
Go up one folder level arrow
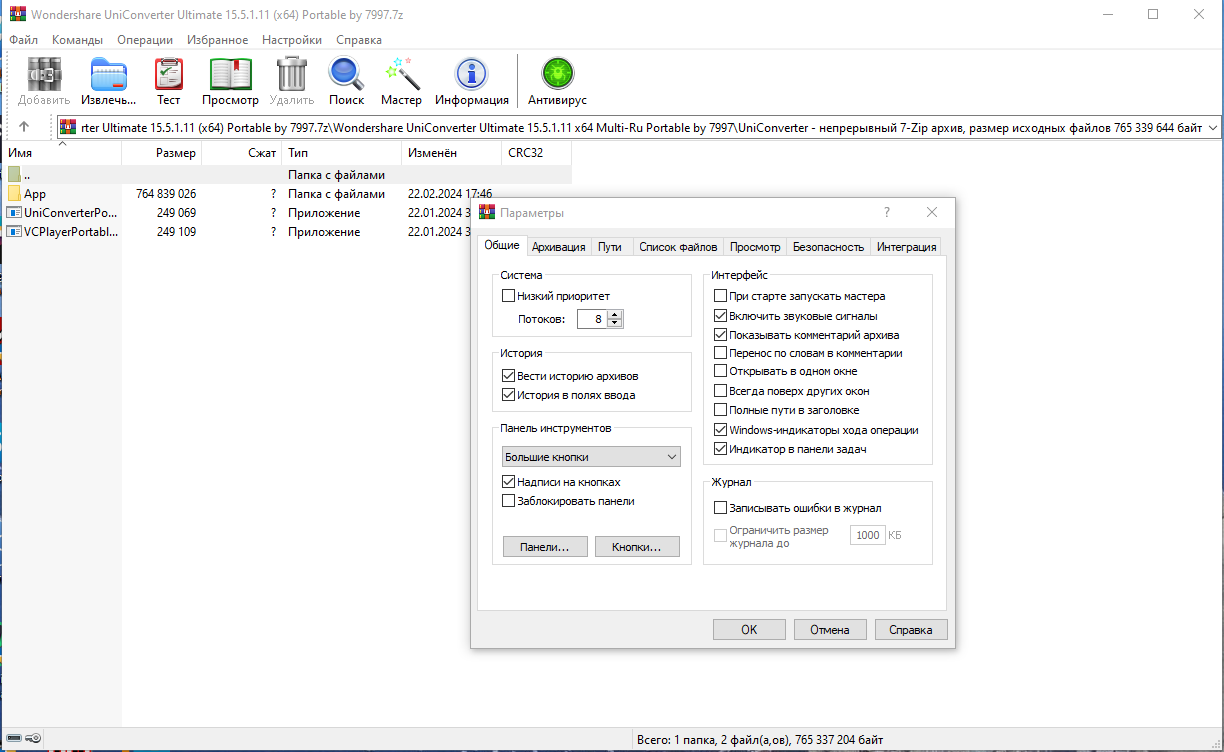24,127
